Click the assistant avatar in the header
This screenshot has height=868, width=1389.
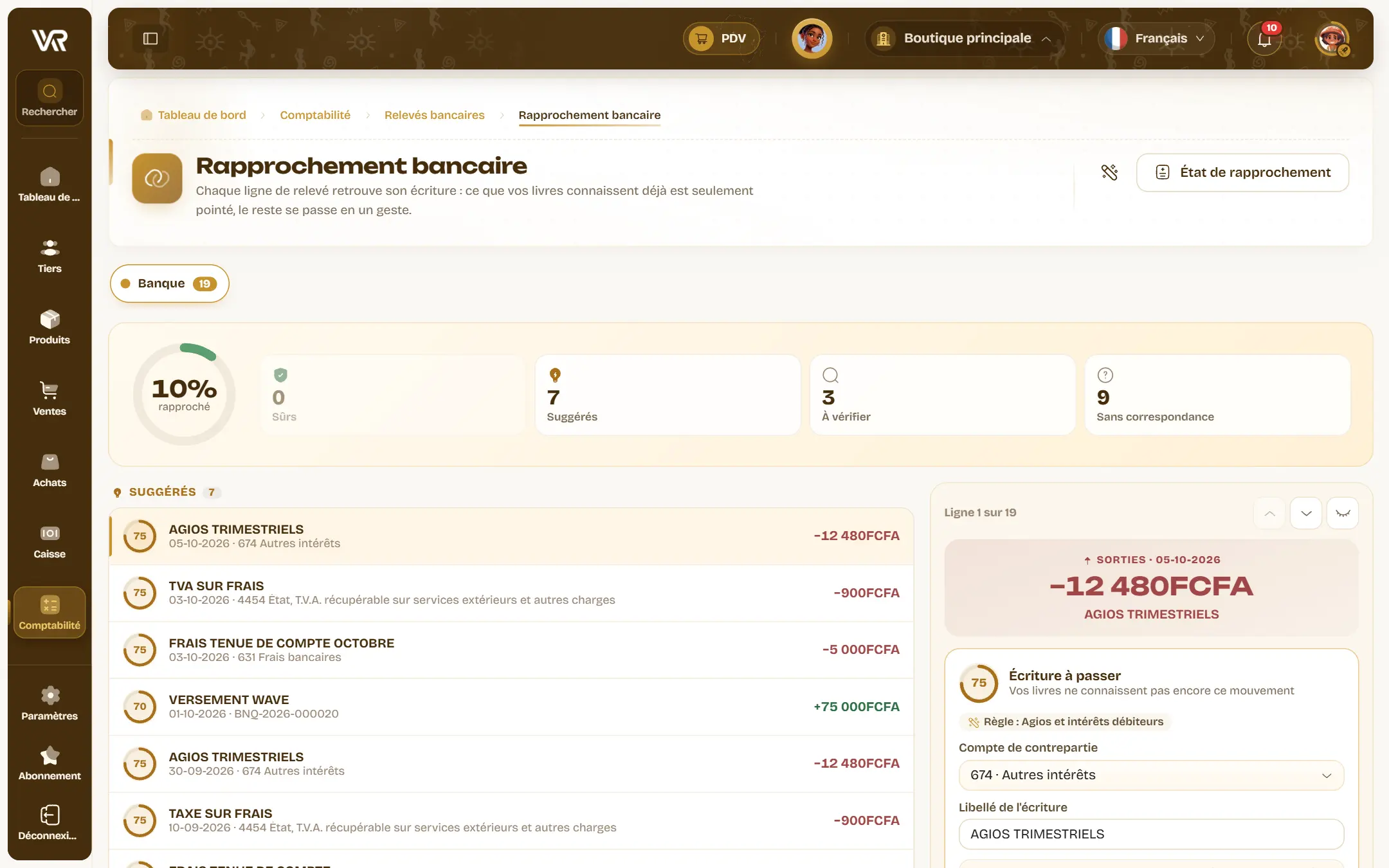812,39
